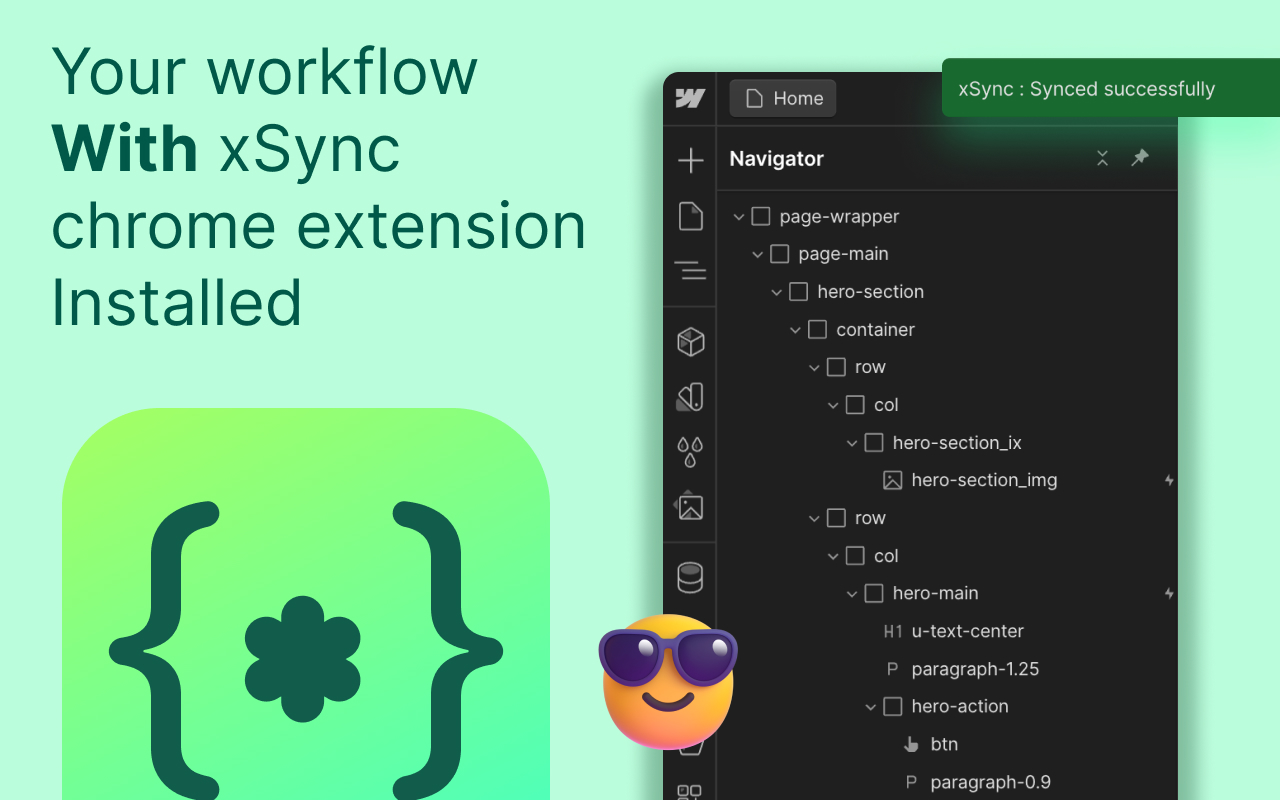Image resolution: width=1280 pixels, height=800 pixels.
Task: Open the Home page selector button
Action: click(783, 98)
